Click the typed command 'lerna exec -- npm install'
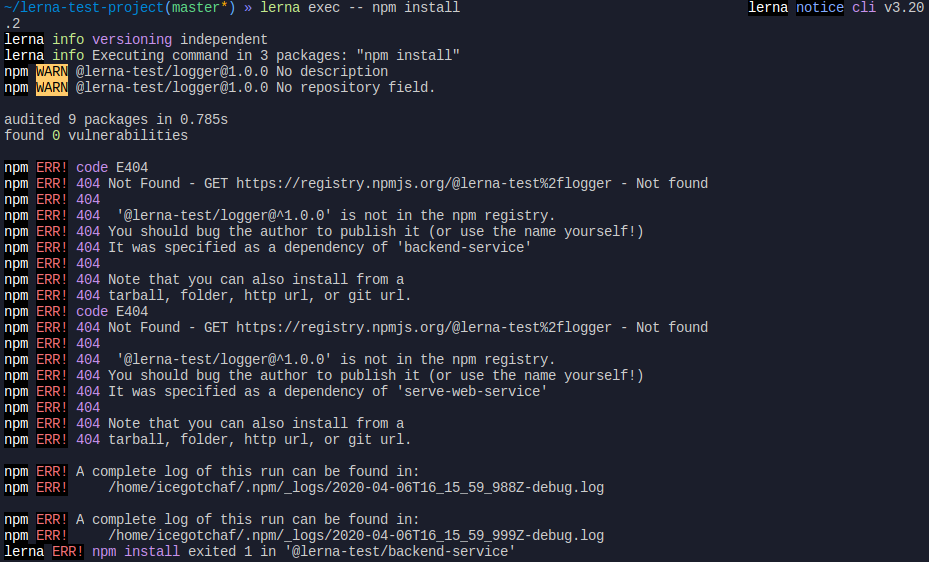Image resolution: width=929 pixels, height=562 pixels. pyautogui.click(x=360, y=8)
